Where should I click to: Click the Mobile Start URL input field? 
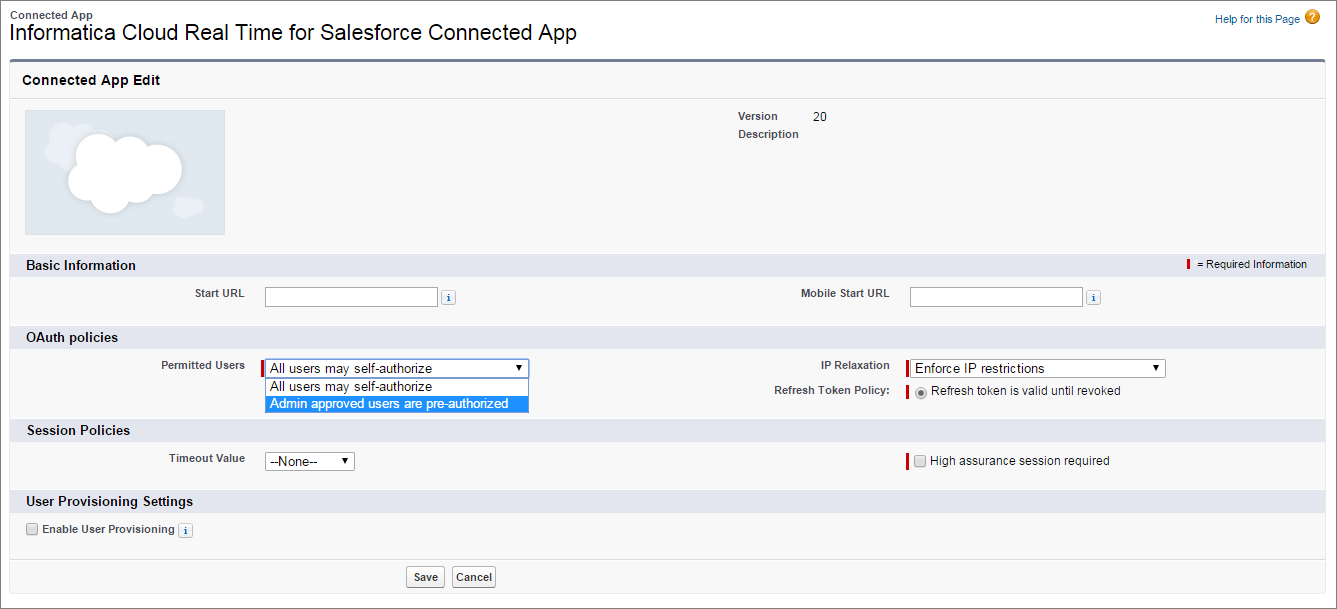click(x=997, y=297)
